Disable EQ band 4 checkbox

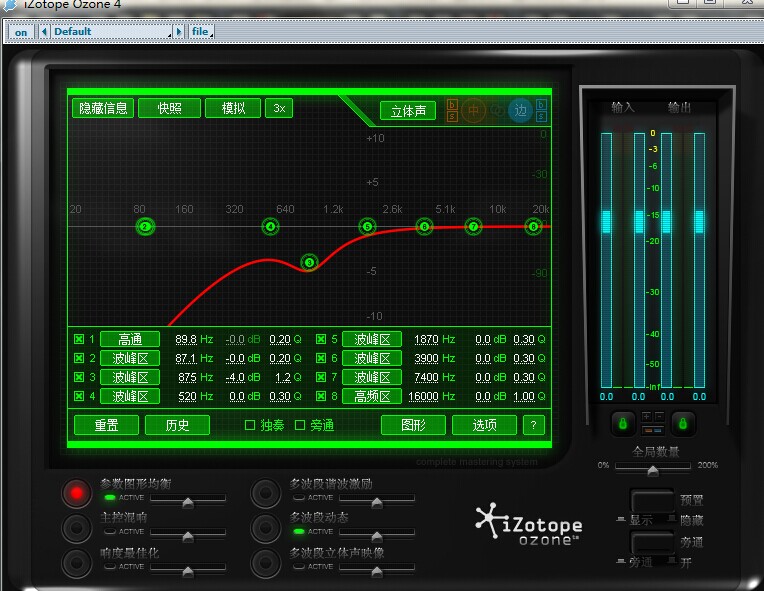coord(79,396)
